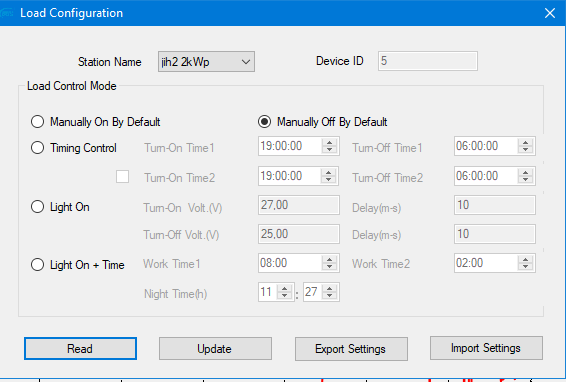566x382 pixels.
Task: Click the Turn-Off Volt.(V) field 25,00
Action: [299, 234]
